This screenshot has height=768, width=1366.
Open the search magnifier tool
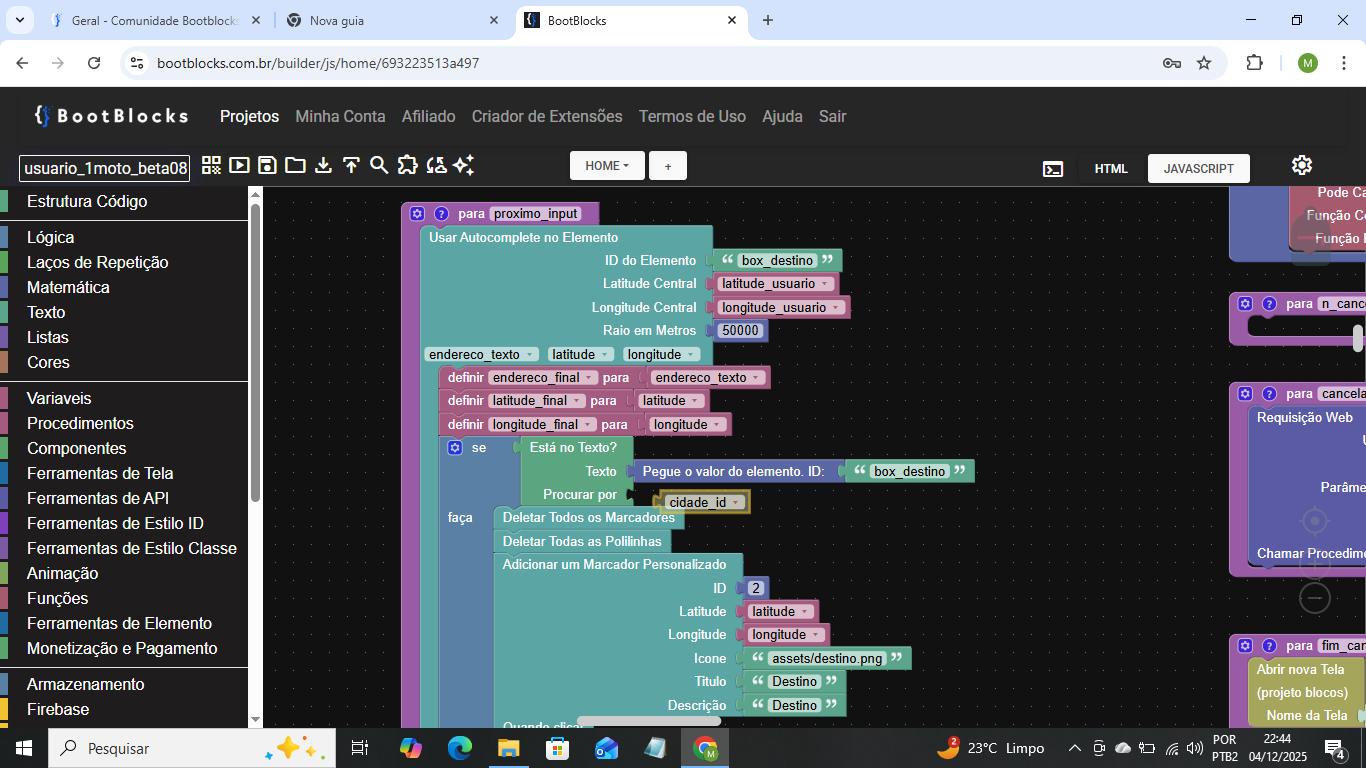click(x=379, y=166)
